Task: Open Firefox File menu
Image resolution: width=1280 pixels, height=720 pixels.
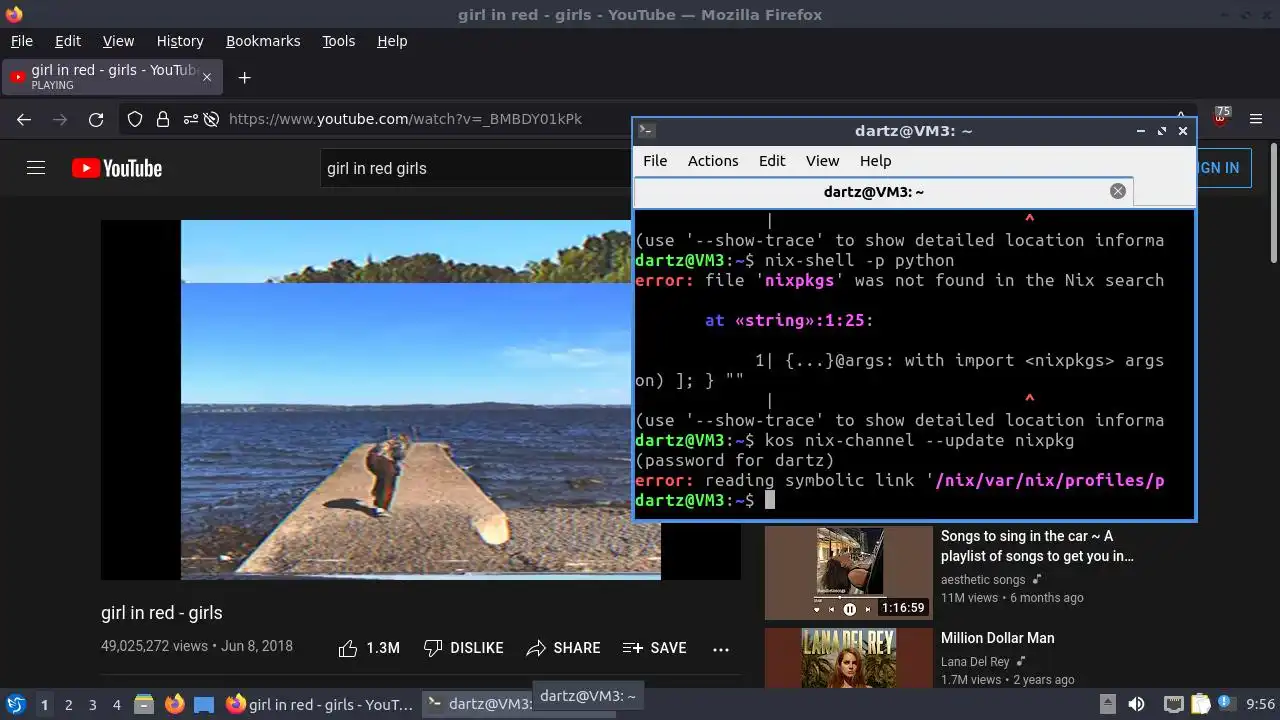Action: click(22, 41)
